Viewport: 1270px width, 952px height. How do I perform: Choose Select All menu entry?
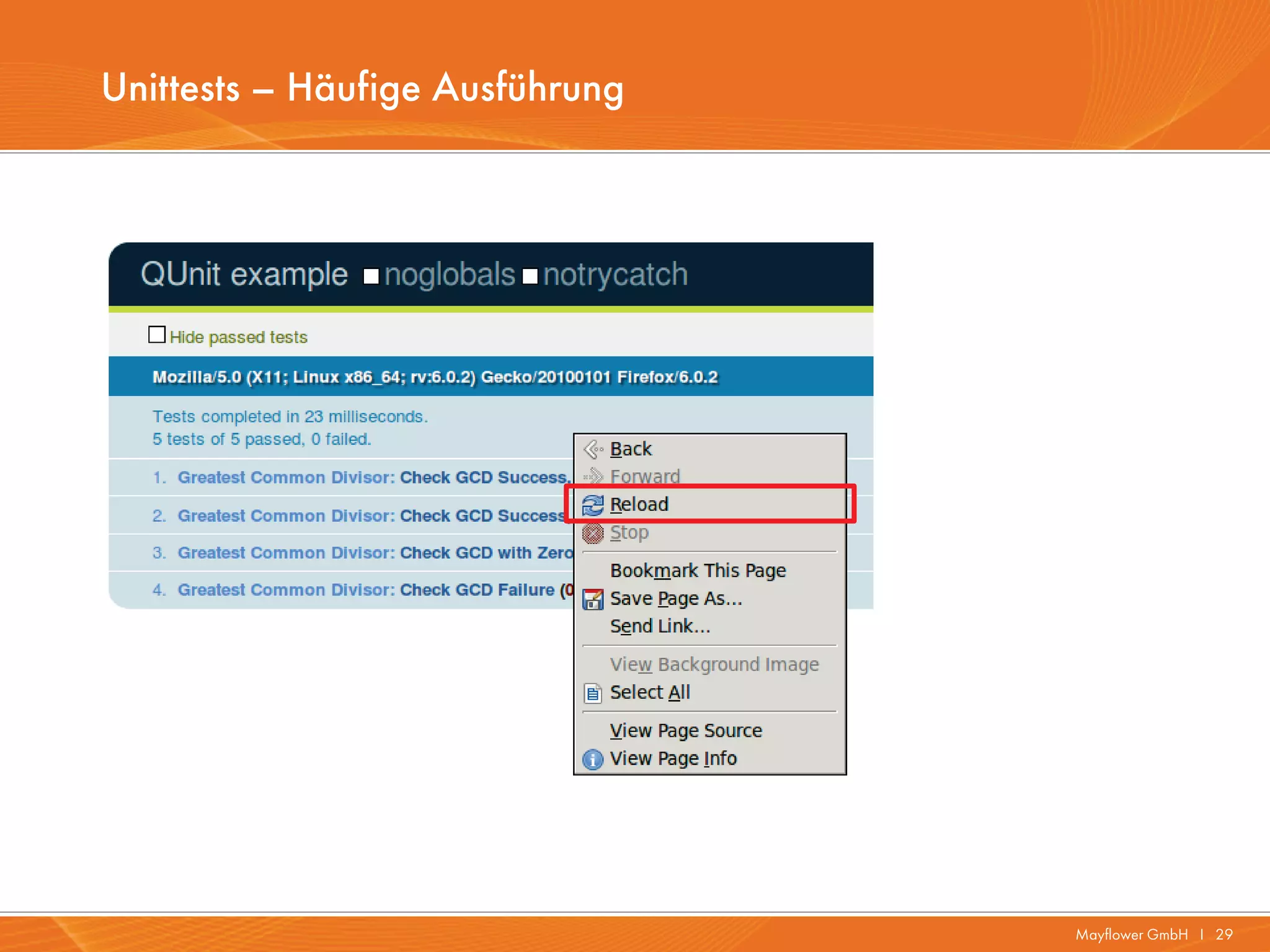pyautogui.click(x=709, y=692)
